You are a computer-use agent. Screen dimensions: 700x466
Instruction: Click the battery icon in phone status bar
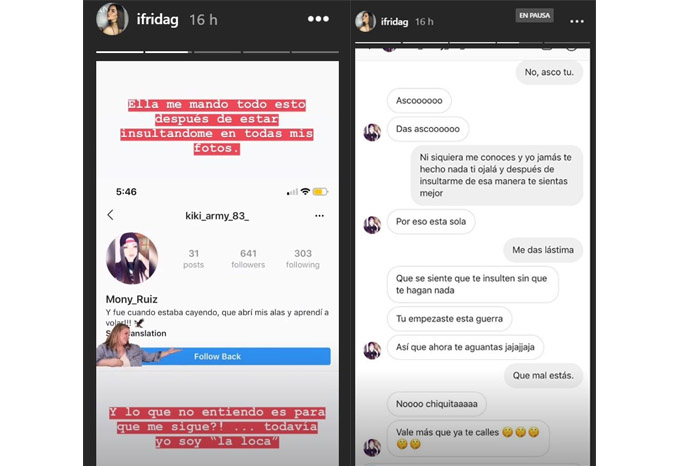(x=320, y=192)
